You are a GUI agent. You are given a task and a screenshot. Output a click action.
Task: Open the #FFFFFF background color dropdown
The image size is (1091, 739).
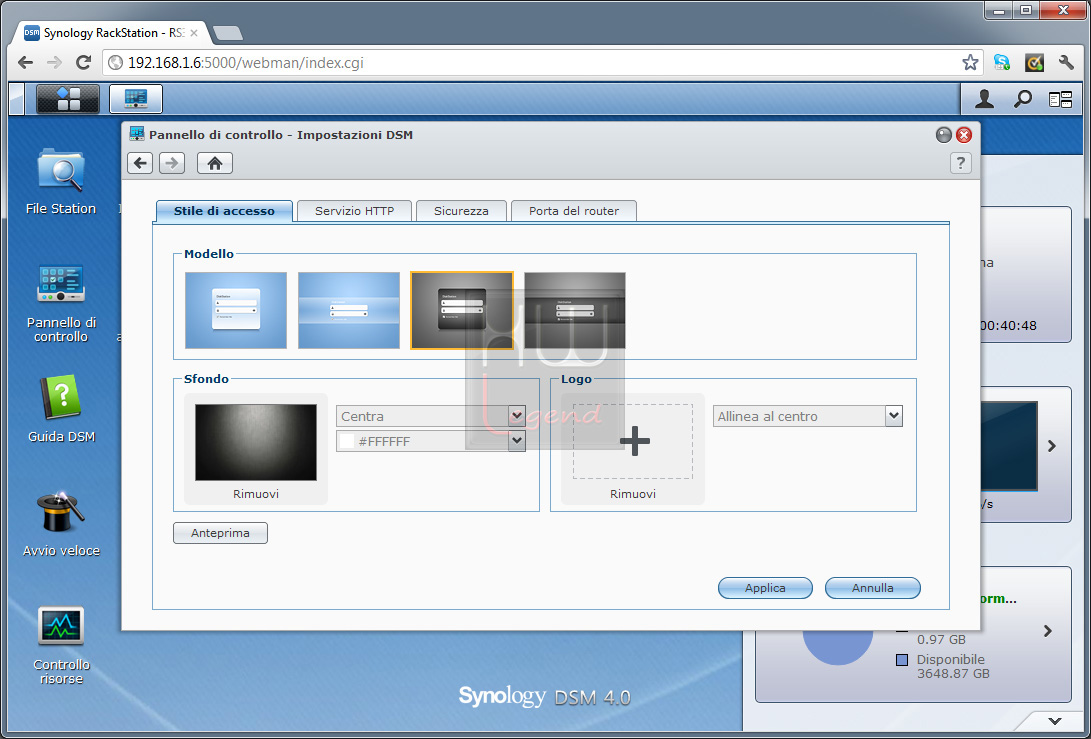click(x=516, y=440)
